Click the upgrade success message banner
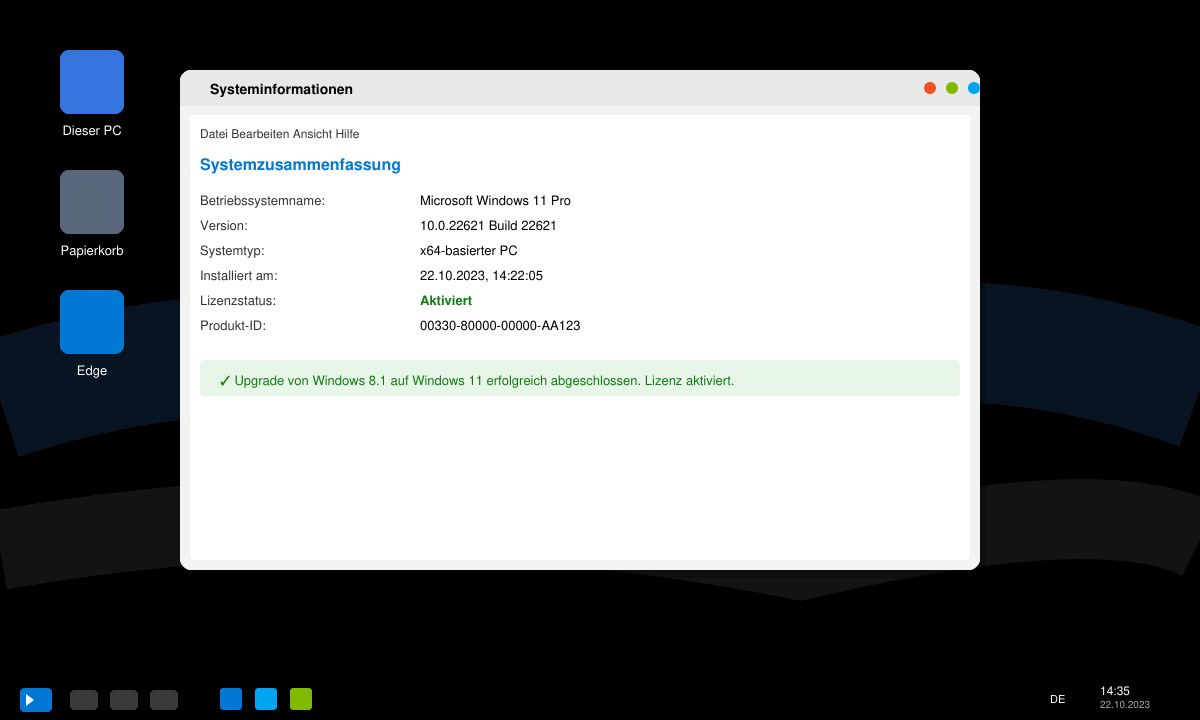 point(580,378)
